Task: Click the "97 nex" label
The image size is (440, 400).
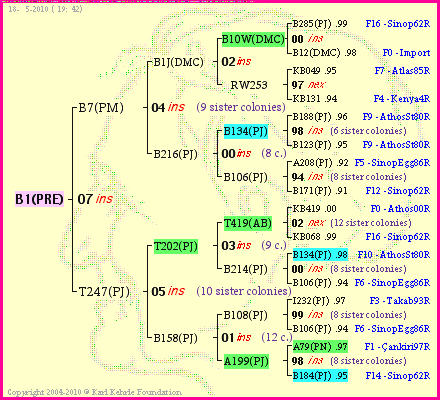Action: 308,85
